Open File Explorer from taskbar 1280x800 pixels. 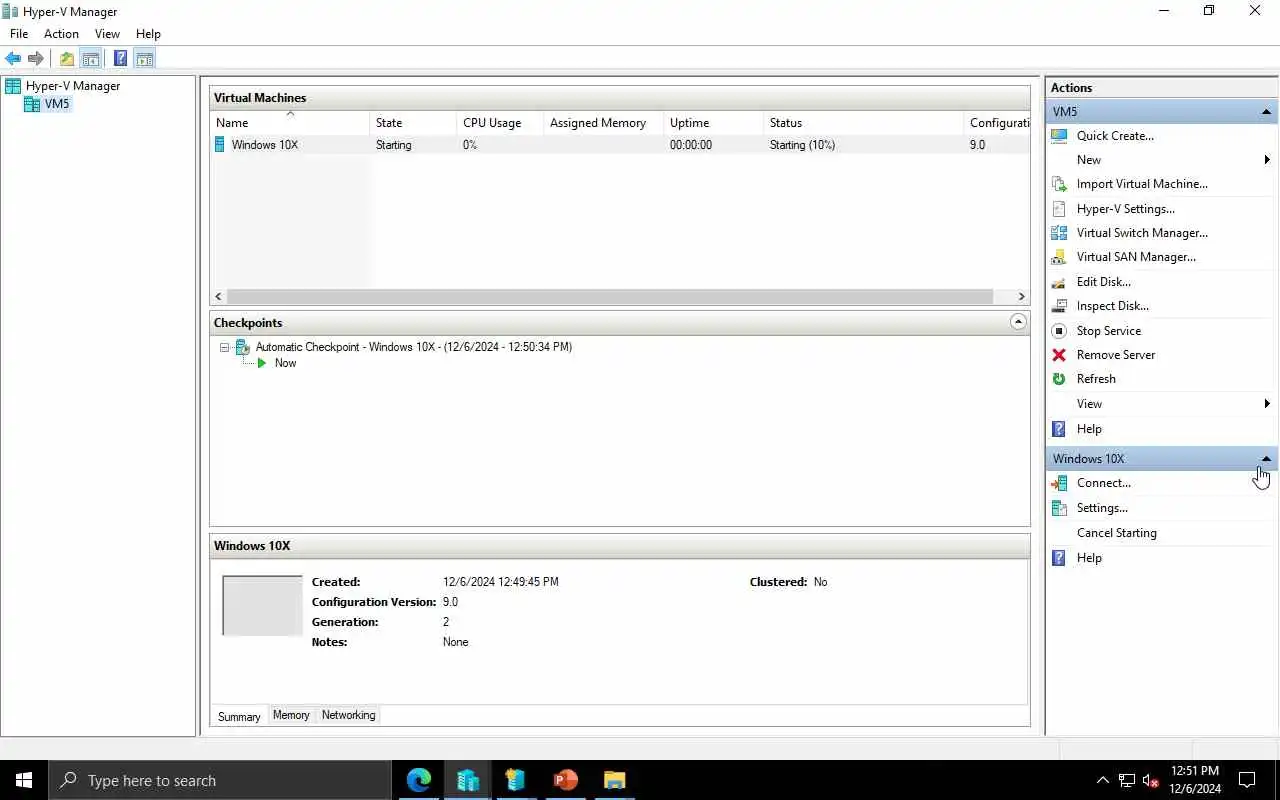click(x=614, y=780)
